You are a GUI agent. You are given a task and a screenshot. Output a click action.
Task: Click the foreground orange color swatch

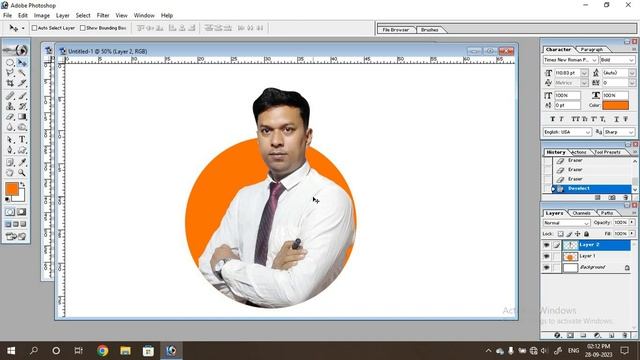11,189
